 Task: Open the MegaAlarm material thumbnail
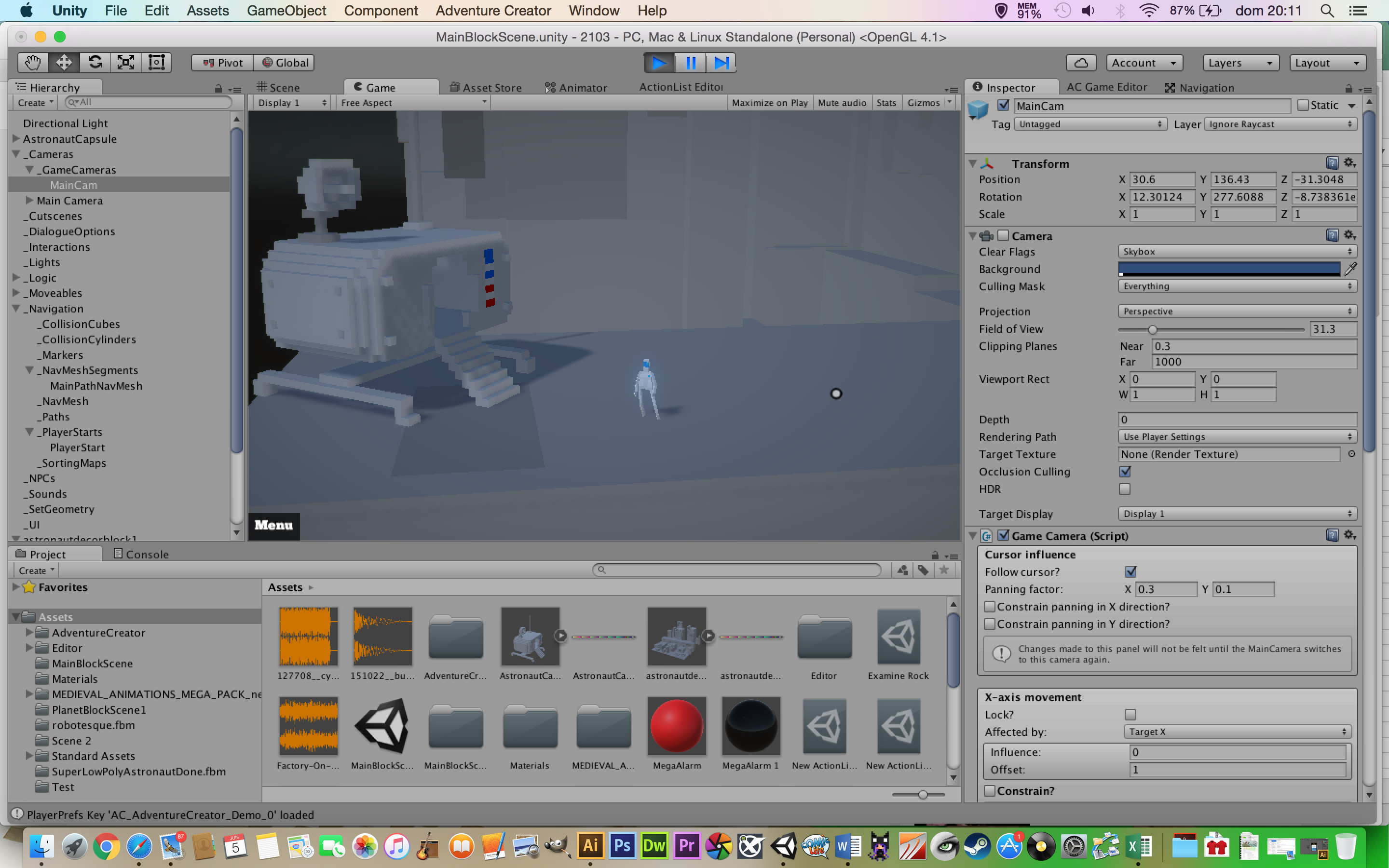(677, 726)
